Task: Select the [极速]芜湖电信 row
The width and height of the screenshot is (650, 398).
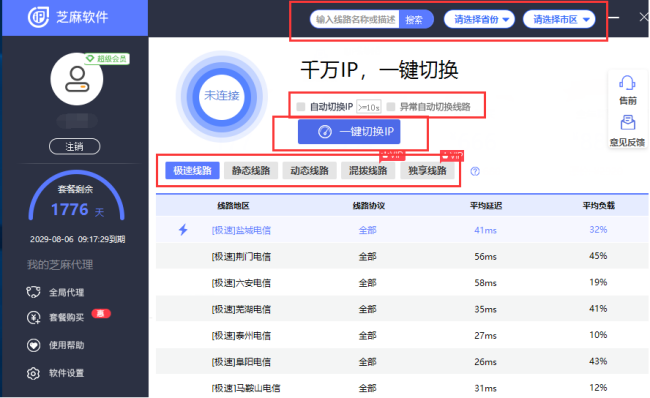Action: [402, 309]
